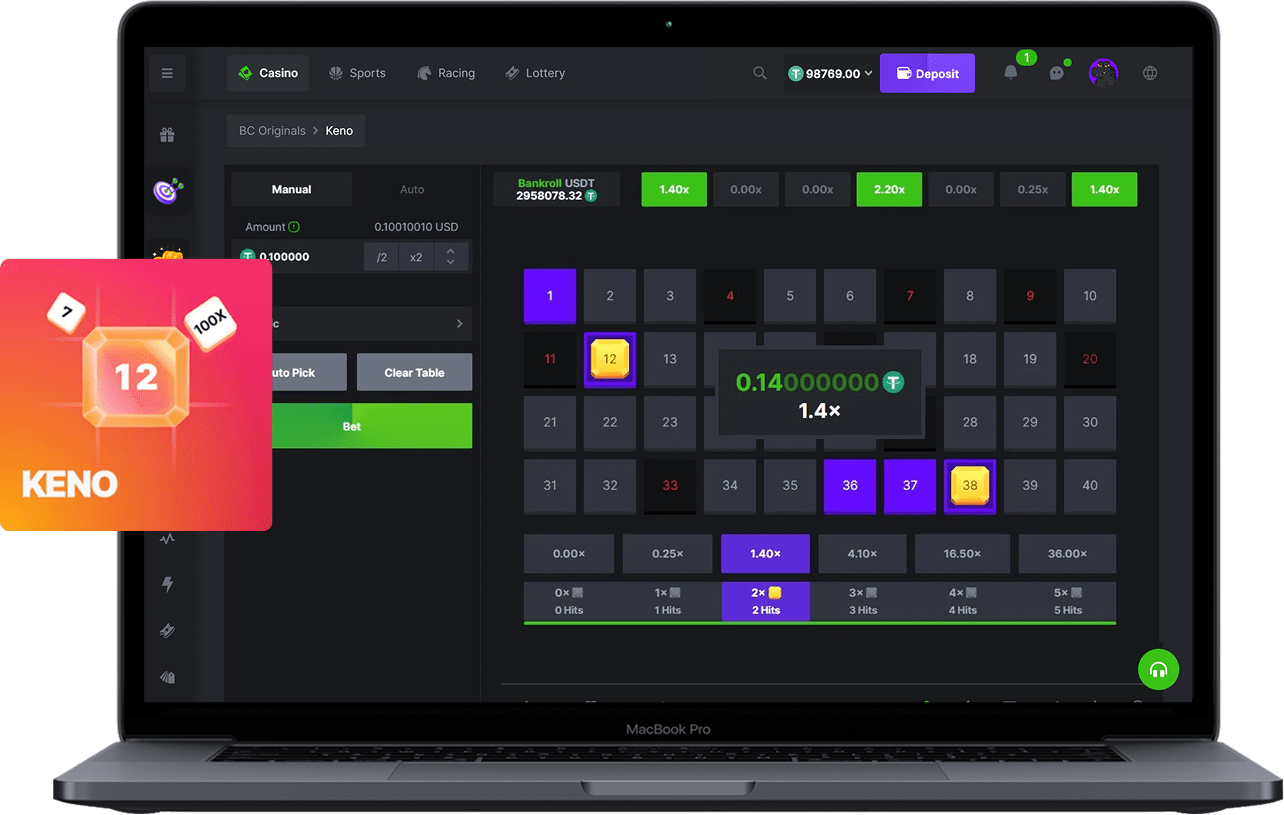Click the green headset support icon
The height and width of the screenshot is (815, 1284).
point(1158,670)
